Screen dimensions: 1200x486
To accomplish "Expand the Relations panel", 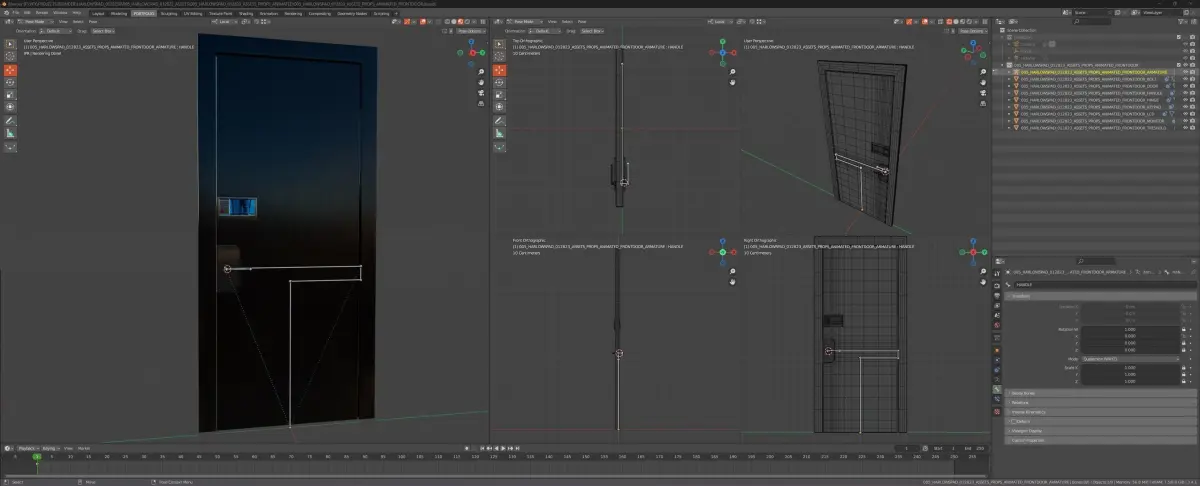I will 1099,402.
